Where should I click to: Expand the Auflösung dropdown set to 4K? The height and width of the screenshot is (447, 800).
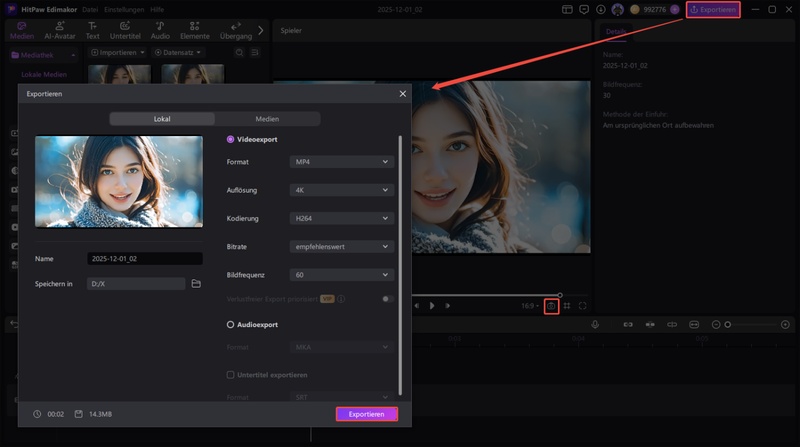tap(341, 189)
